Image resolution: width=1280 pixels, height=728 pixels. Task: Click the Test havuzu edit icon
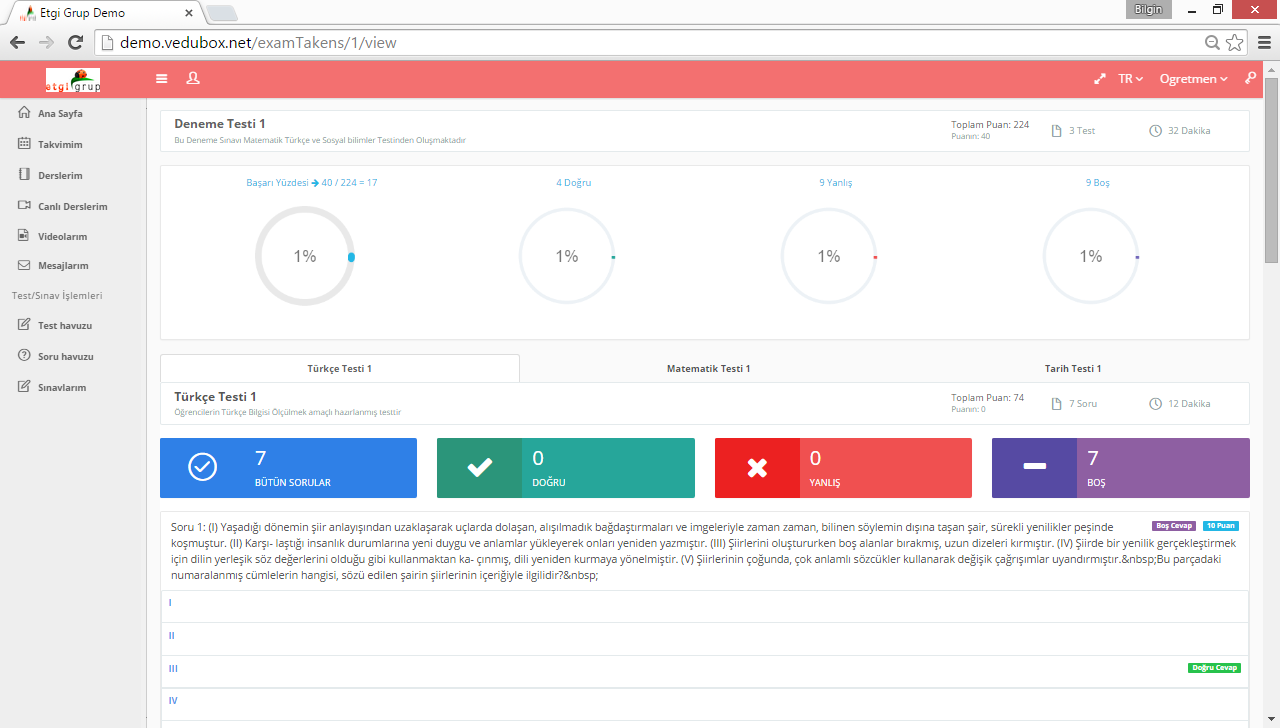(x=24, y=325)
